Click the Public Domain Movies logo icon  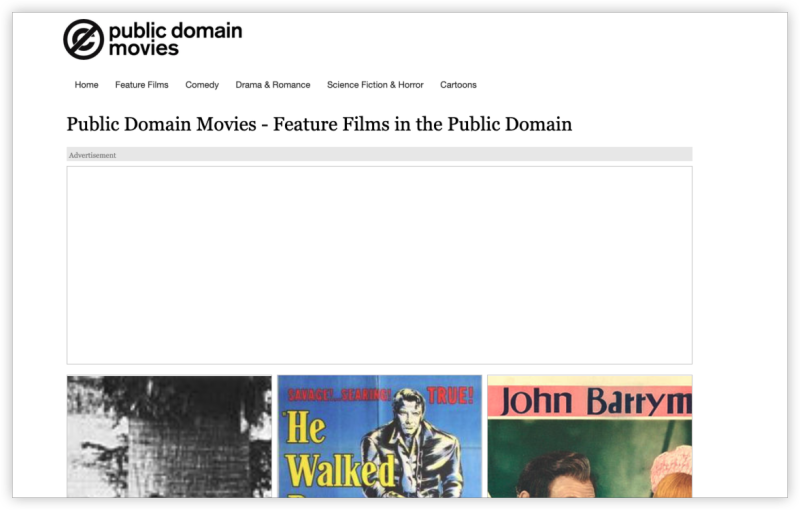pyautogui.click(x=83, y=39)
